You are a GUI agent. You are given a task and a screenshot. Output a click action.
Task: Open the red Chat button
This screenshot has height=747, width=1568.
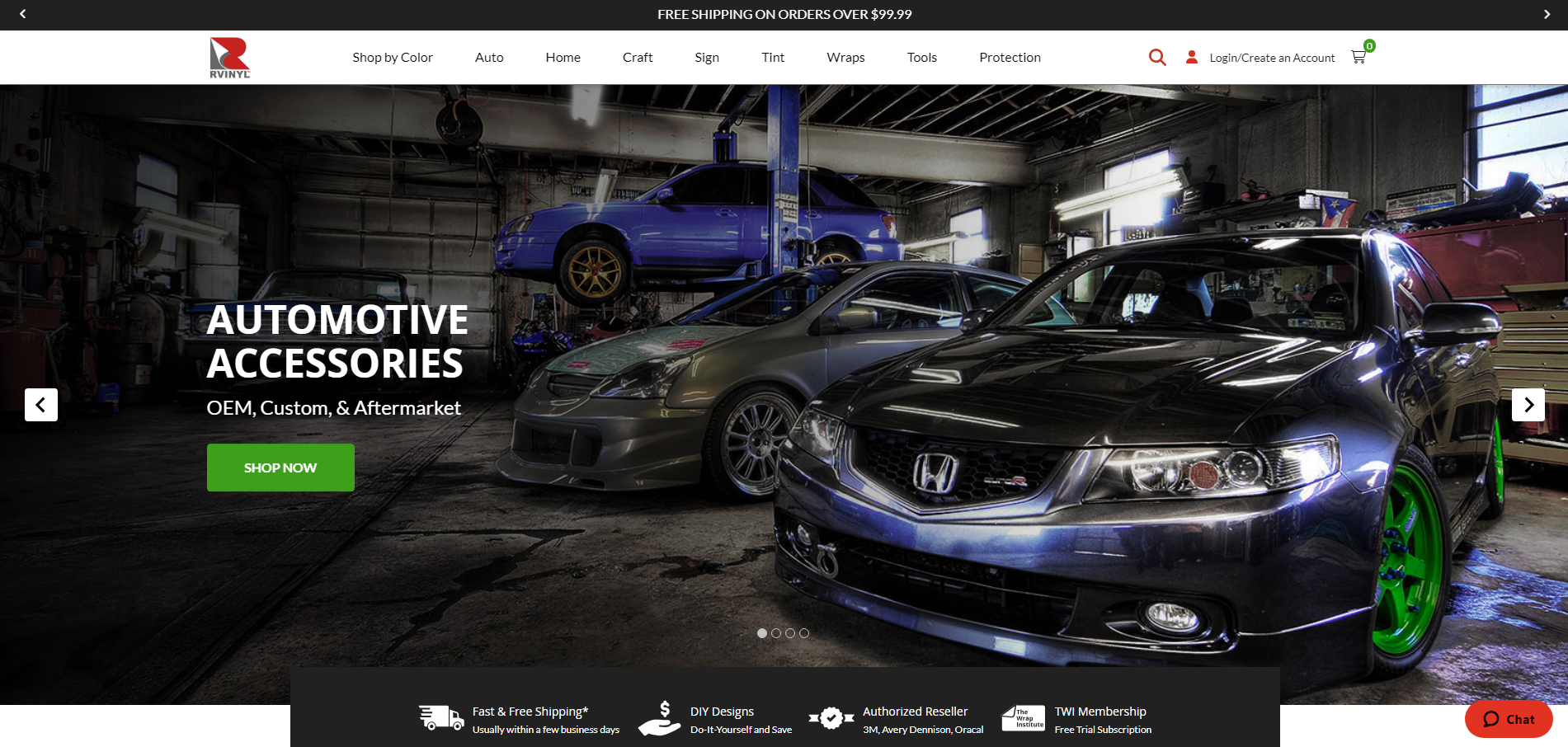point(1509,719)
